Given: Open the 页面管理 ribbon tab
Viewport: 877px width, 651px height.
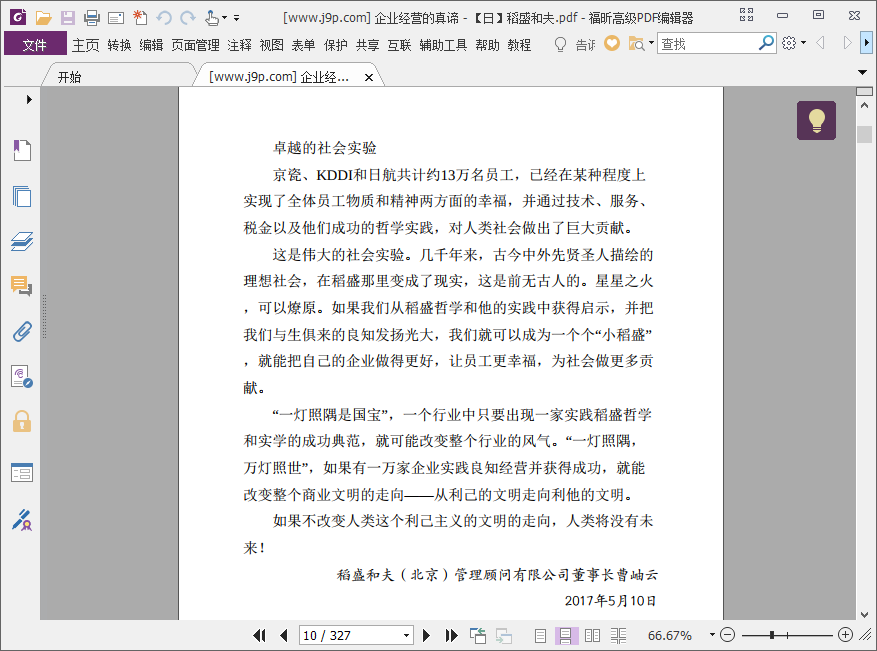Looking at the screenshot, I should click(195, 45).
